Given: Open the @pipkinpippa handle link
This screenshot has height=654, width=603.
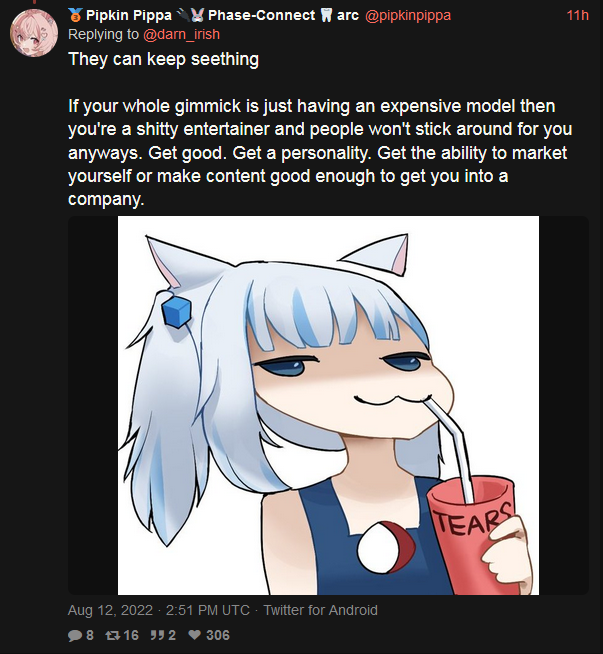Looking at the screenshot, I should 407,15.
